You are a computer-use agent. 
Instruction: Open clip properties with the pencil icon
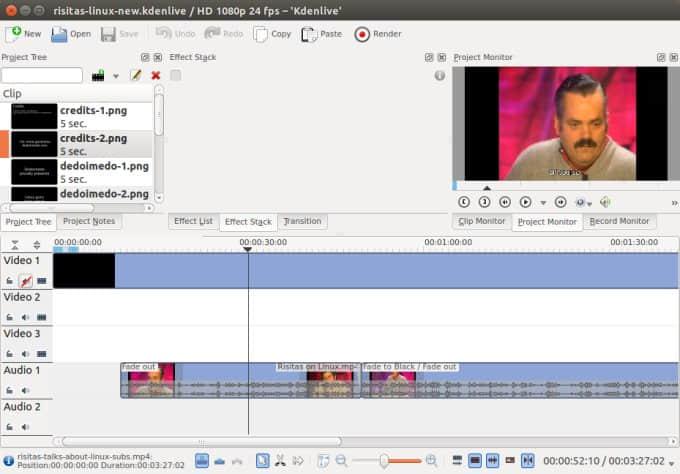[136, 76]
